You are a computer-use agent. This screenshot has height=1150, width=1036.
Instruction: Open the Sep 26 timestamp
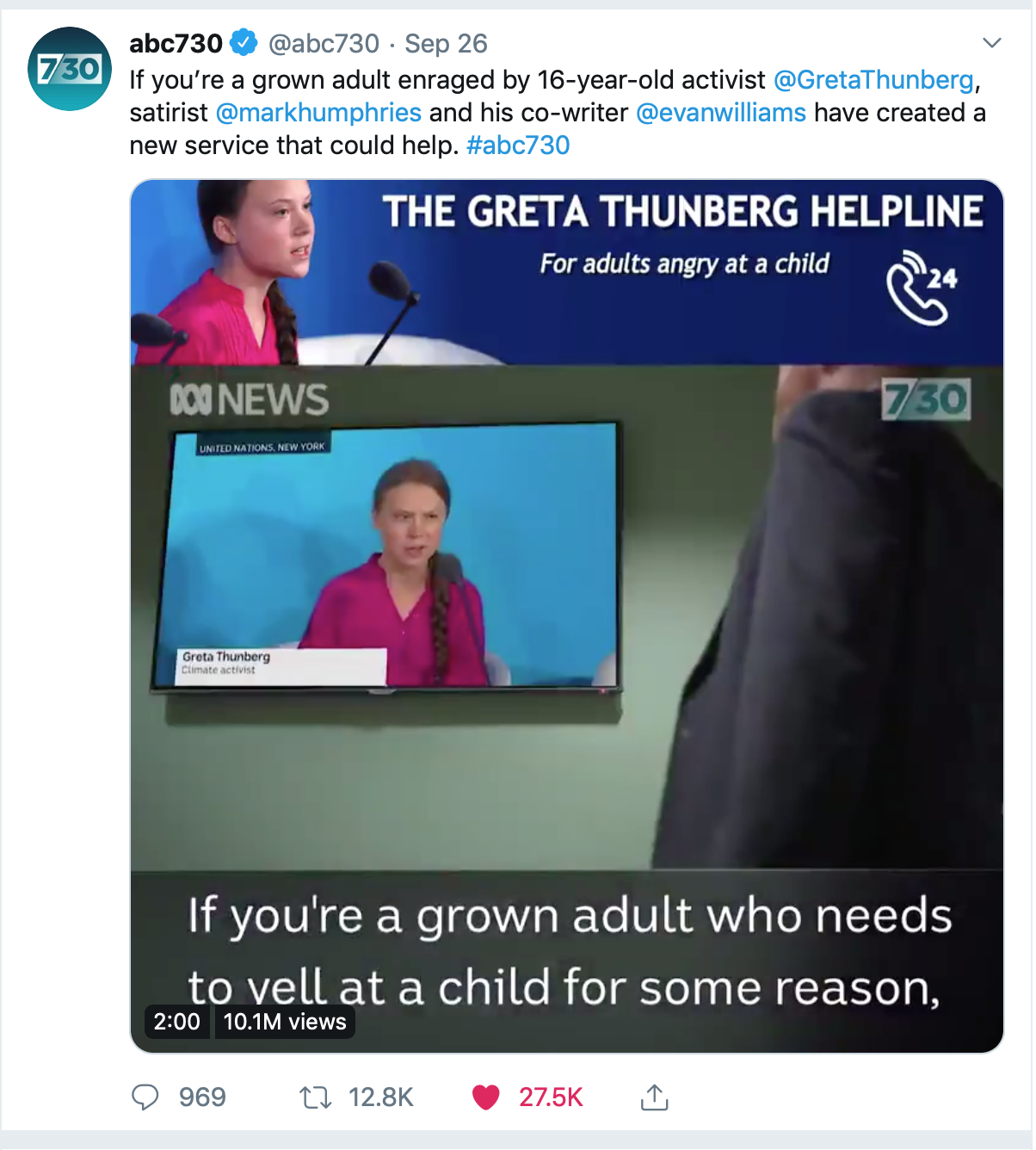[446, 43]
